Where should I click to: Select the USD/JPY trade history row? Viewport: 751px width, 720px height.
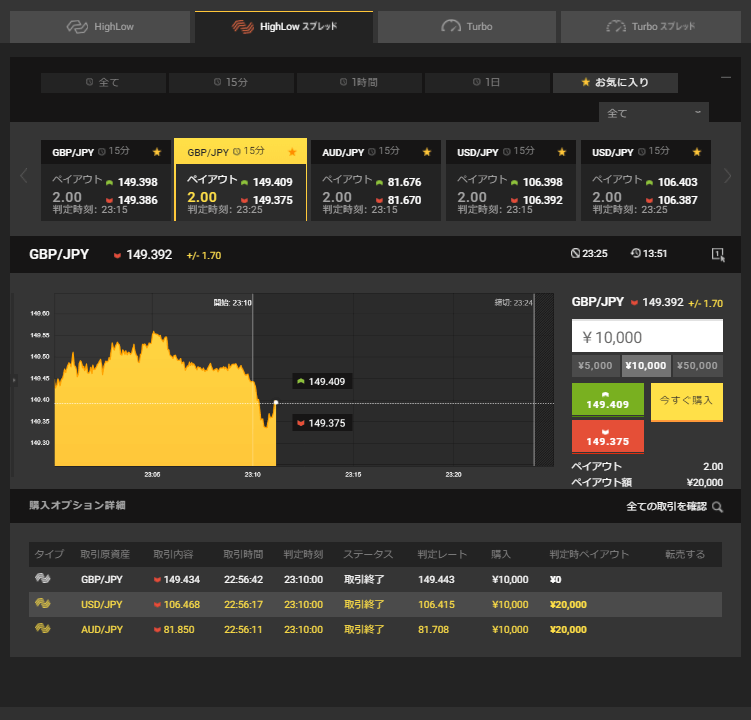coord(376,605)
